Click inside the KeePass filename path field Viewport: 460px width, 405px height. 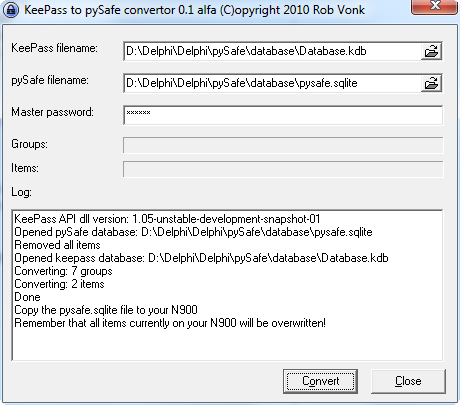[272, 51]
